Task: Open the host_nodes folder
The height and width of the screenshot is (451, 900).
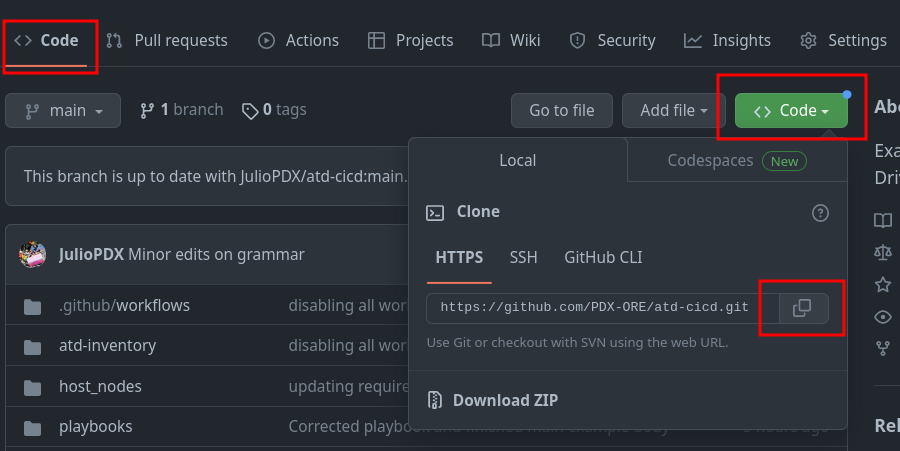Action: point(100,387)
